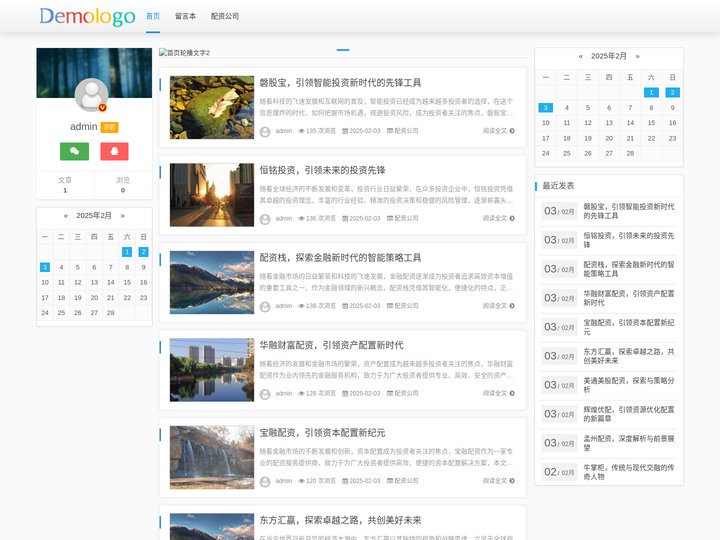Click the green WeChat icon button
This screenshot has width=720, height=540.
click(74, 151)
